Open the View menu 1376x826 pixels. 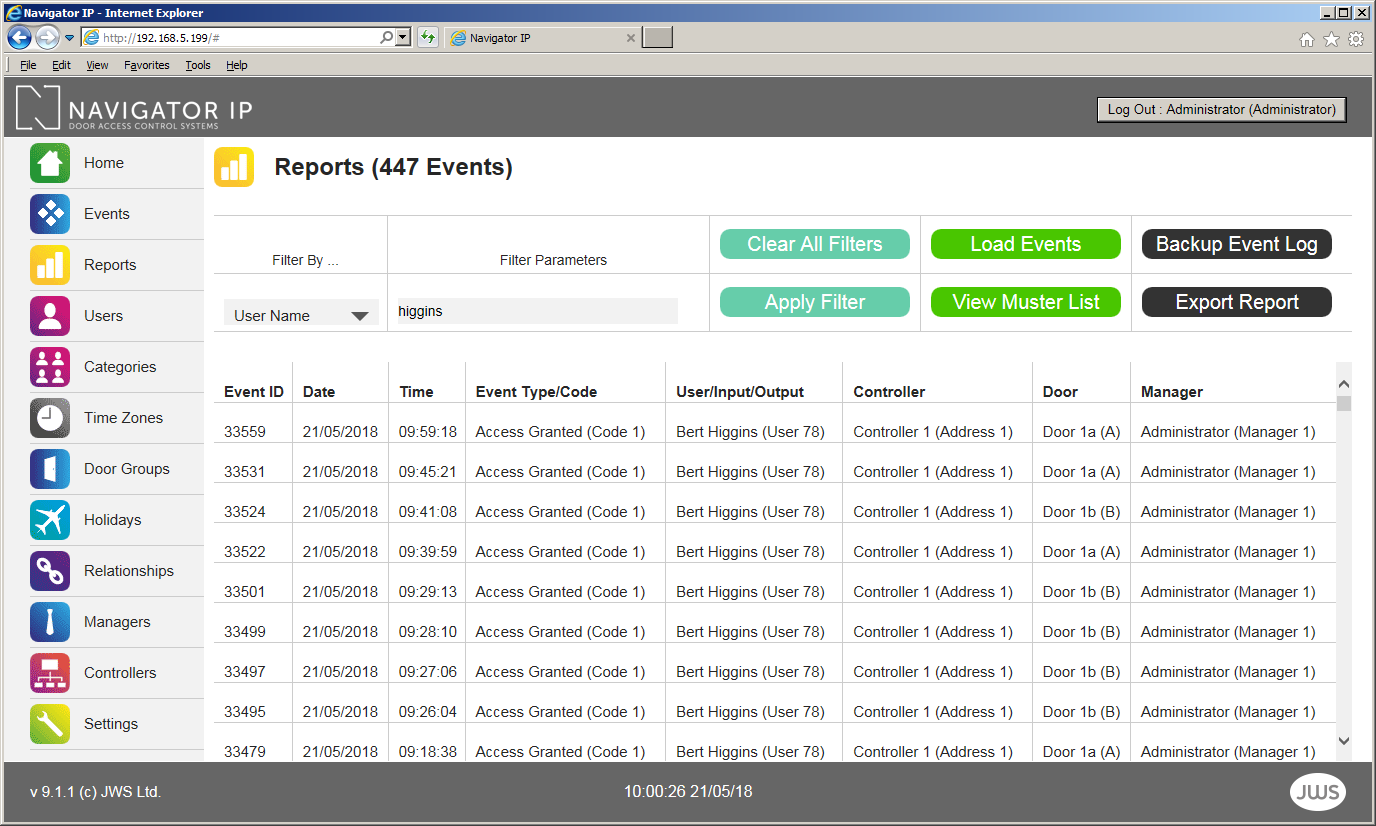pyautogui.click(x=97, y=65)
